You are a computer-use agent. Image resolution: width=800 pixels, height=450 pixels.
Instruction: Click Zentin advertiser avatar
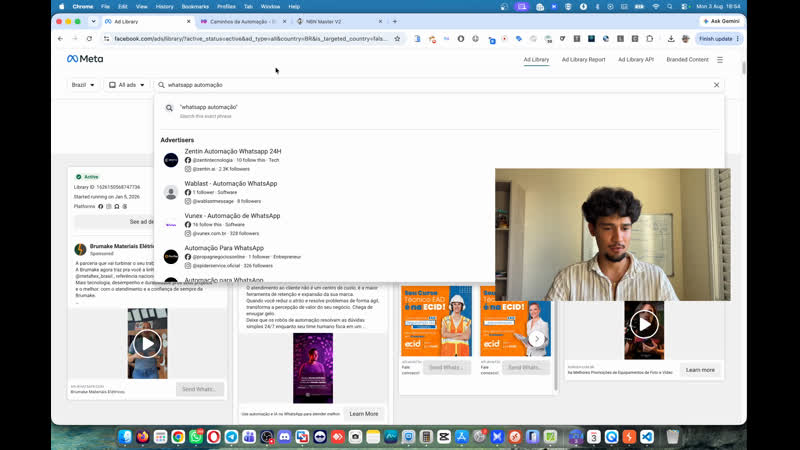(171, 160)
